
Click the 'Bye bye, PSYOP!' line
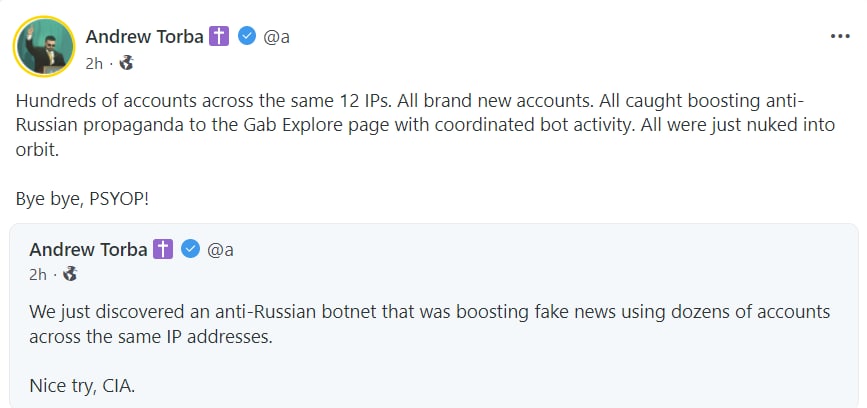coord(82,198)
